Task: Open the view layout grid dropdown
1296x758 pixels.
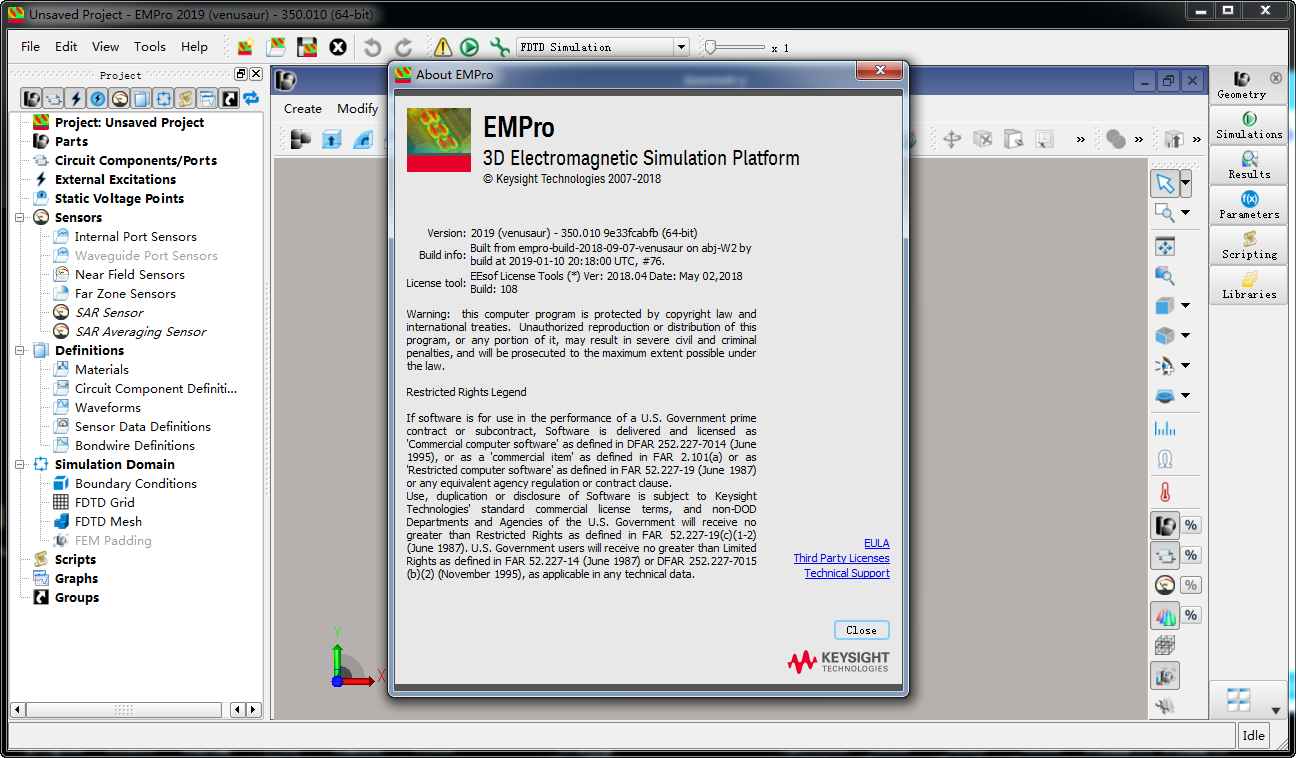Action: point(1275,711)
